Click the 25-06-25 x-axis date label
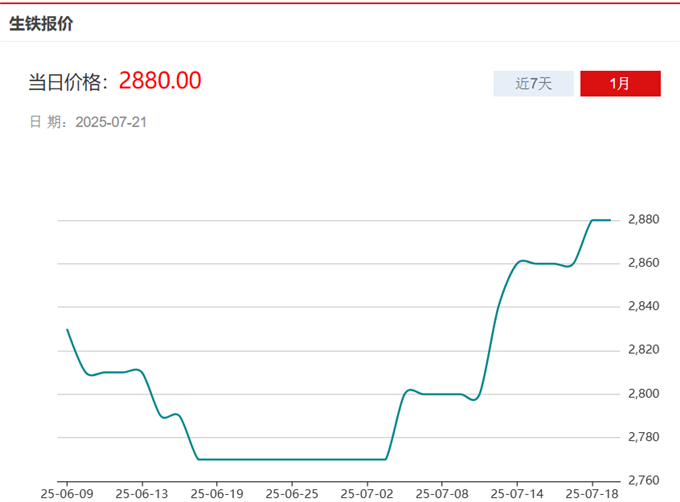The height and width of the screenshot is (502, 680). [292, 494]
